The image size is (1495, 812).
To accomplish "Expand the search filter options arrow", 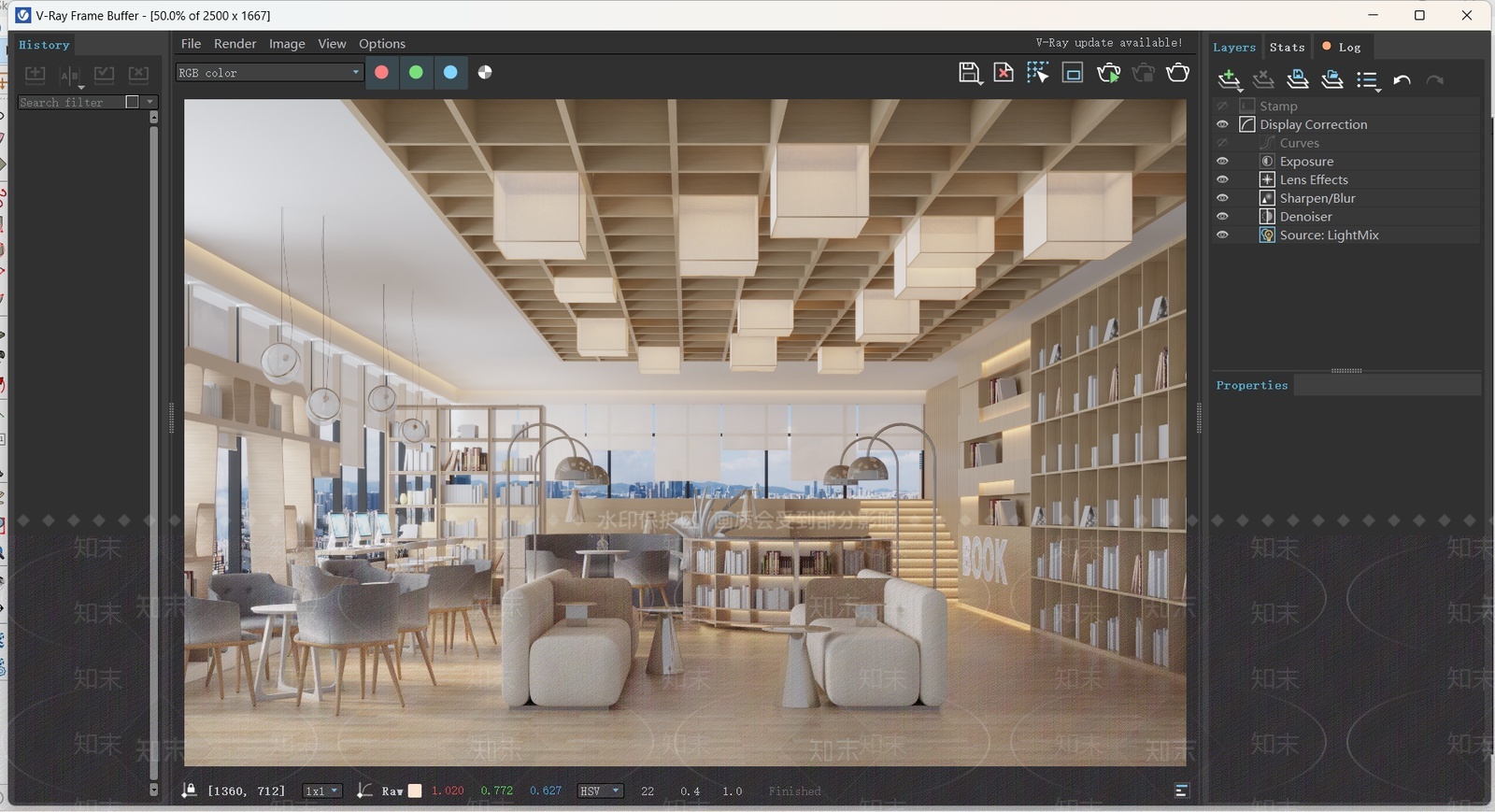I will [x=149, y=102].
